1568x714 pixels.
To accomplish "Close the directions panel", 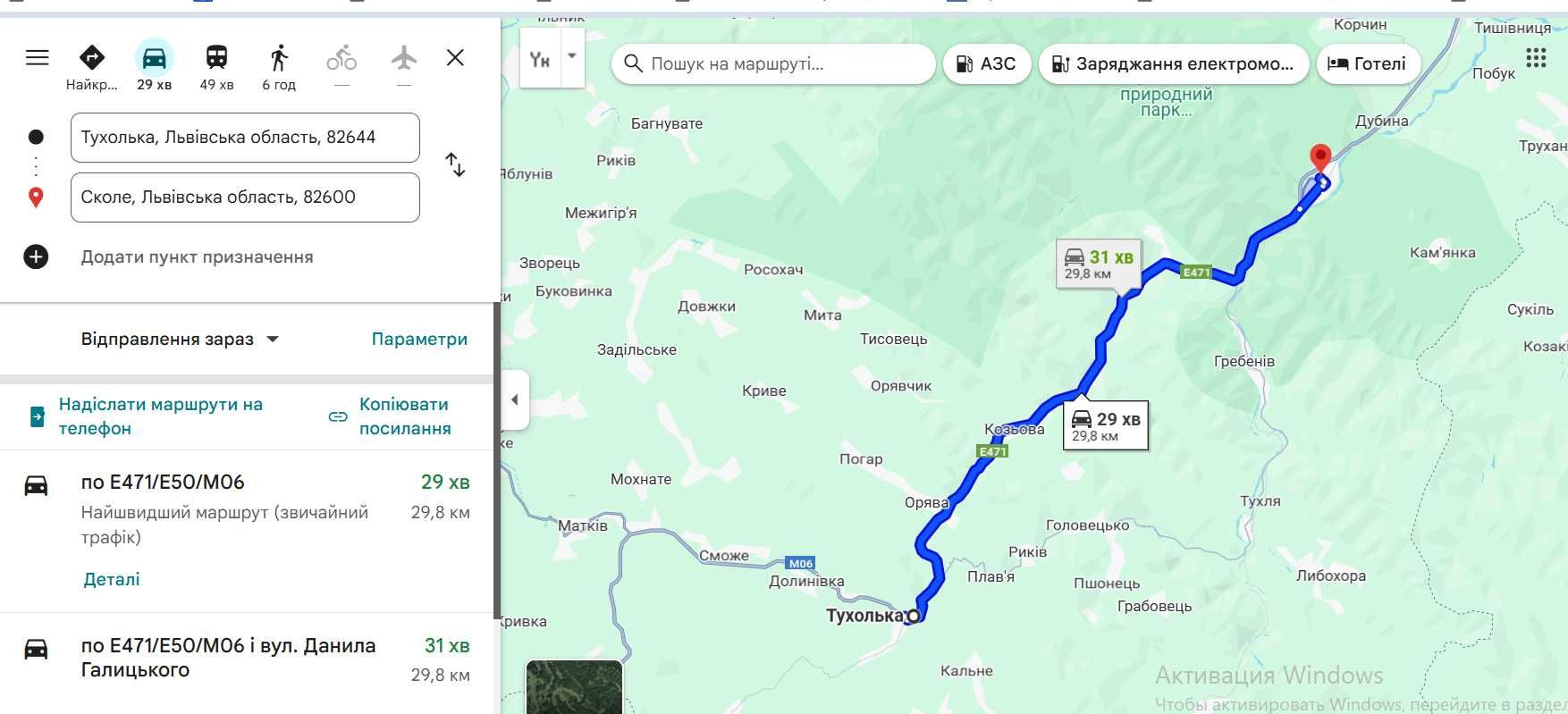I will coord(455,58).
